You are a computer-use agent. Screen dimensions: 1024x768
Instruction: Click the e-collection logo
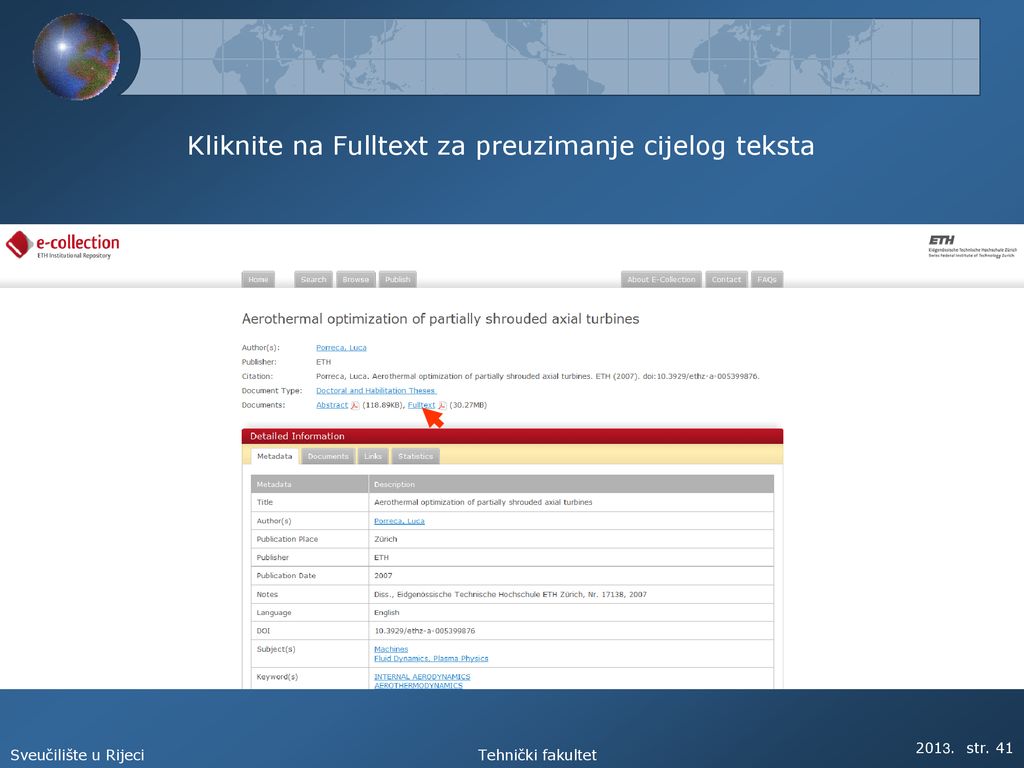click(63, 246)
